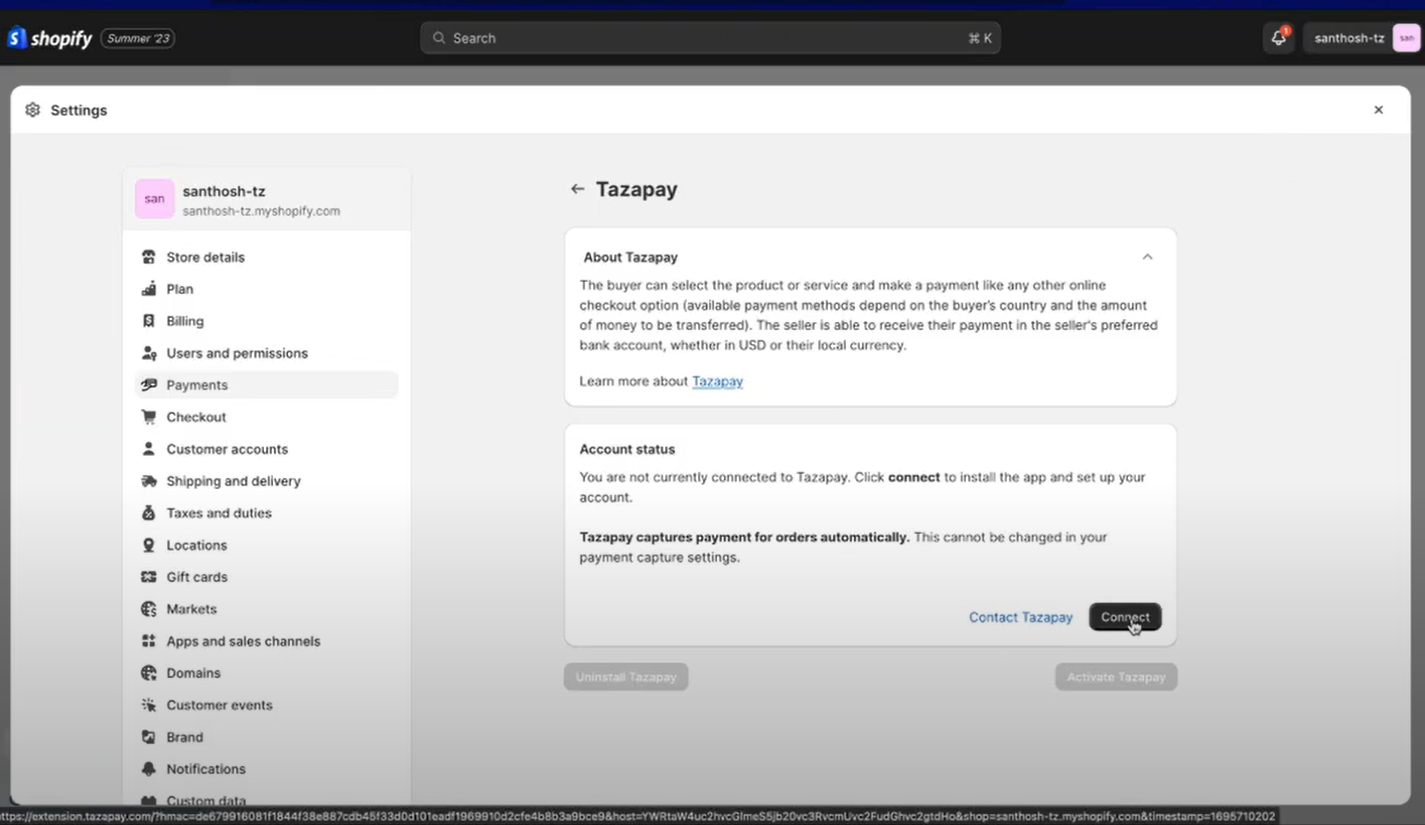Image resolution: width=1425 pixels, height=825 pixels.
Task: Select Users and permissions
Action: pos(266,353)
